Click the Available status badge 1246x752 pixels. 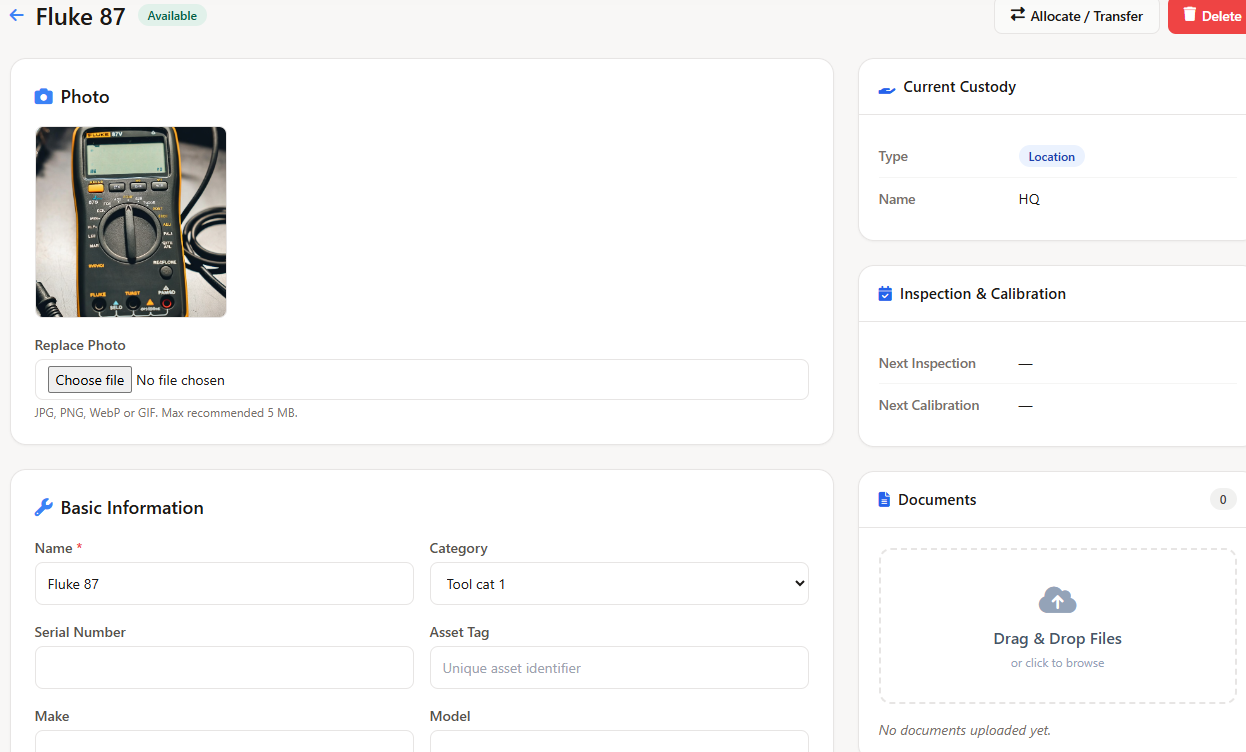pos(172,16)
